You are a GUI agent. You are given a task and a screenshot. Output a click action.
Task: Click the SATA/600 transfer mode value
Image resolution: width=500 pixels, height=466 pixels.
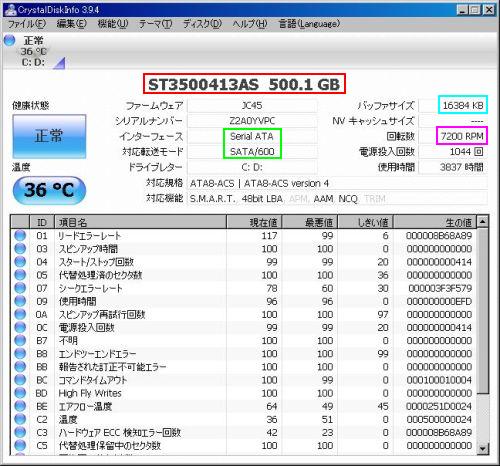[252, 152]
